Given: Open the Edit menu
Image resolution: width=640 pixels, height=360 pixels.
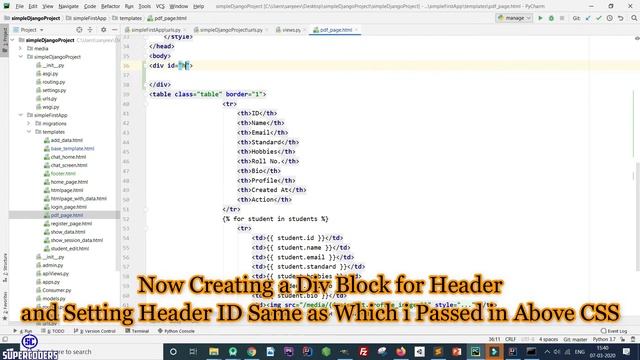Looking at the screenshot, I should [33, 7].
